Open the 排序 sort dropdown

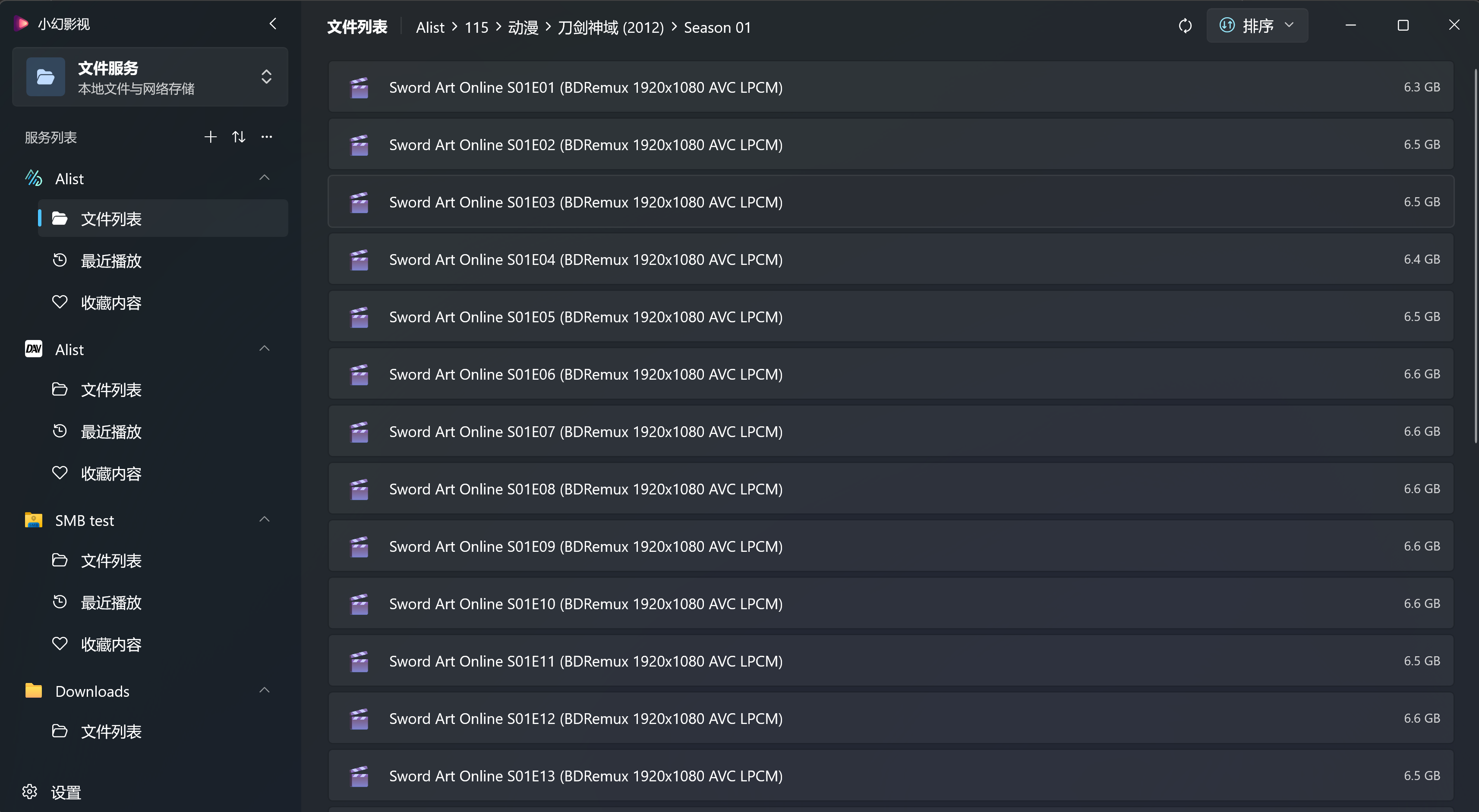pos(1257,26)
